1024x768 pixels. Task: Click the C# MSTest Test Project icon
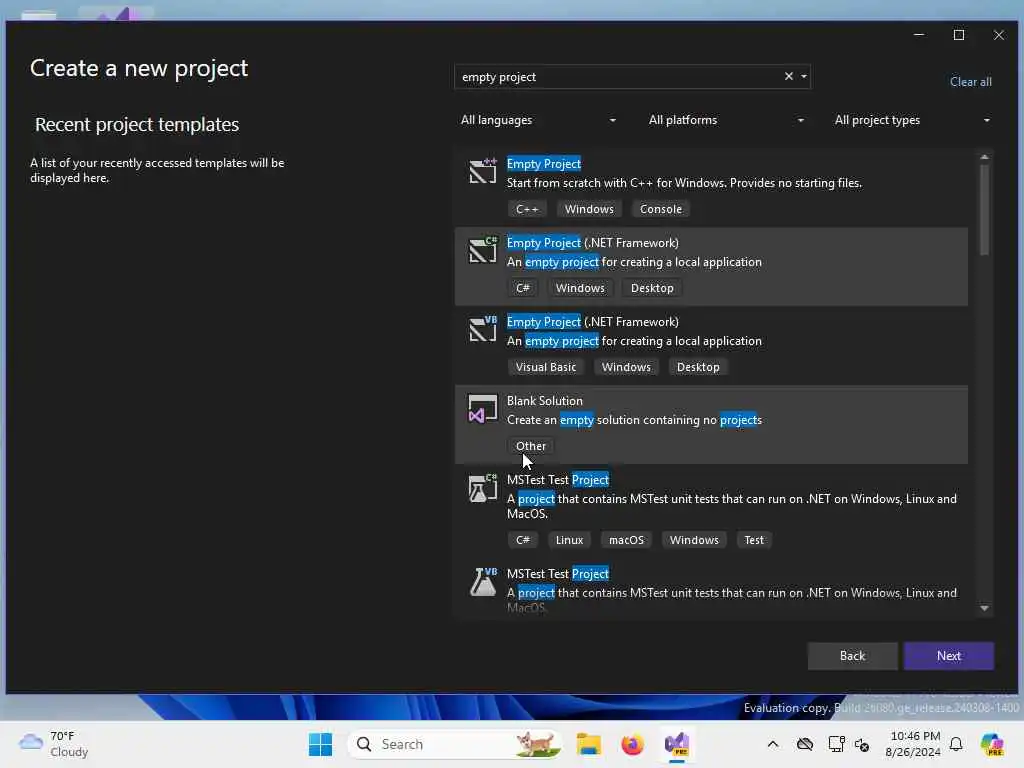[483, 488]
